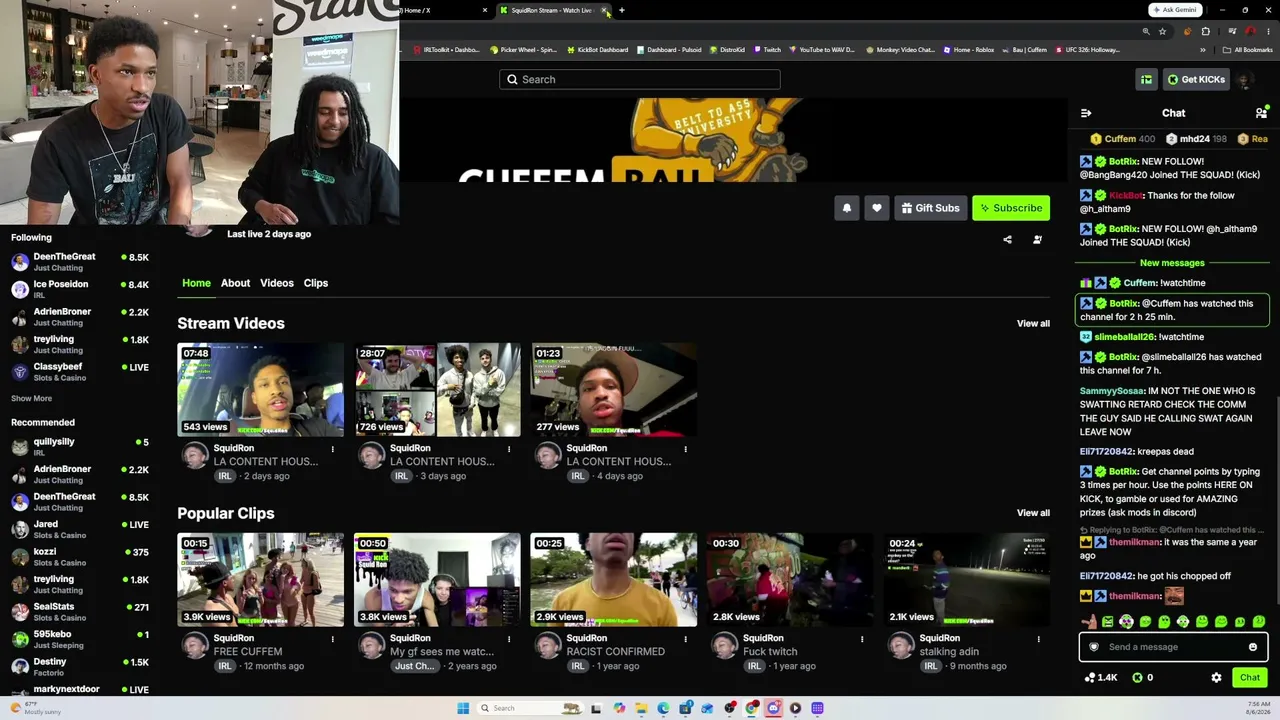The width and height of the screenshot is (1280, 720).
Task: Open options for 543 views stream video
Action: pos(332,448)
